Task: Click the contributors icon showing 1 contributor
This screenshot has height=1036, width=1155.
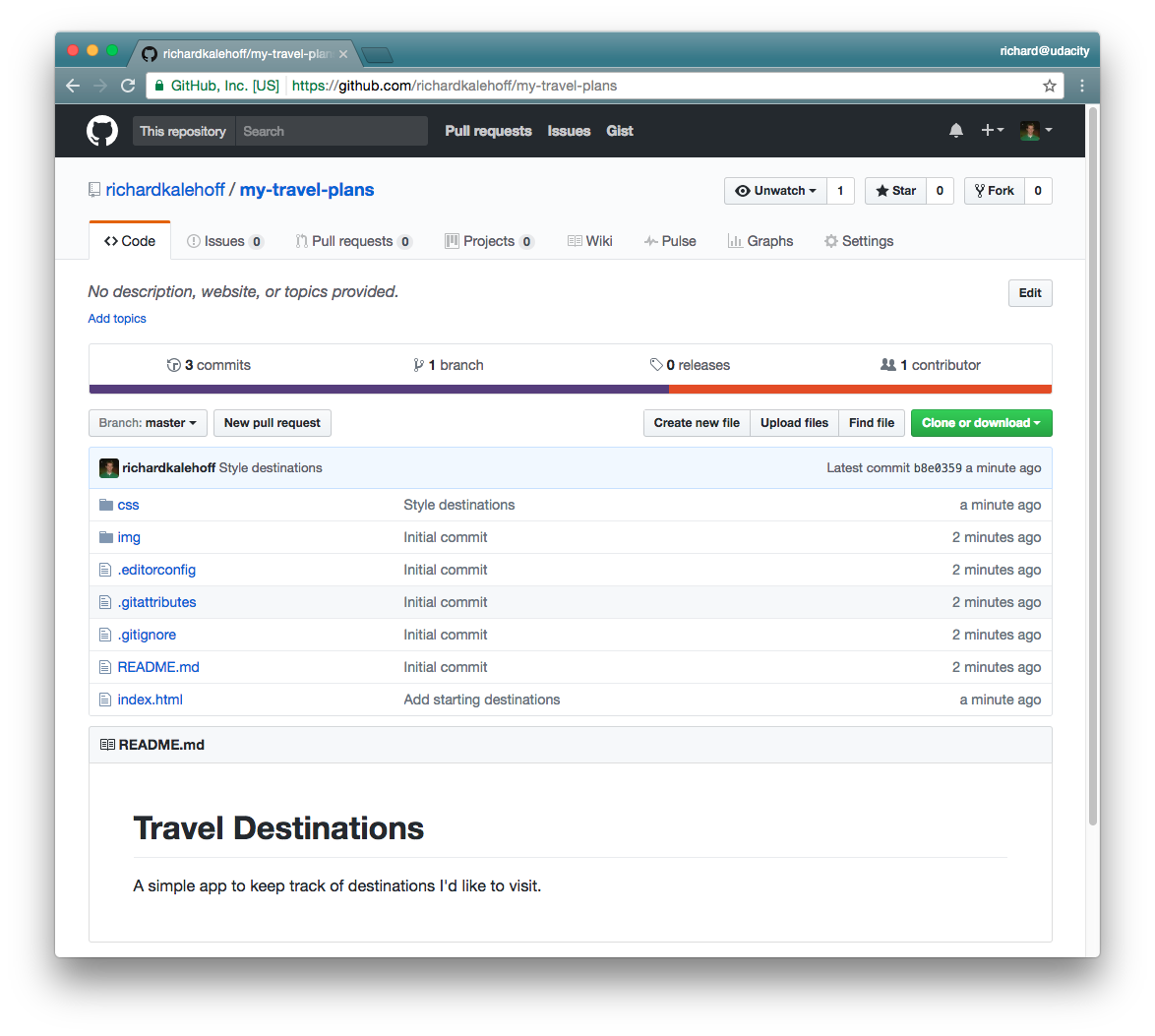Action: tap(886, 364)
